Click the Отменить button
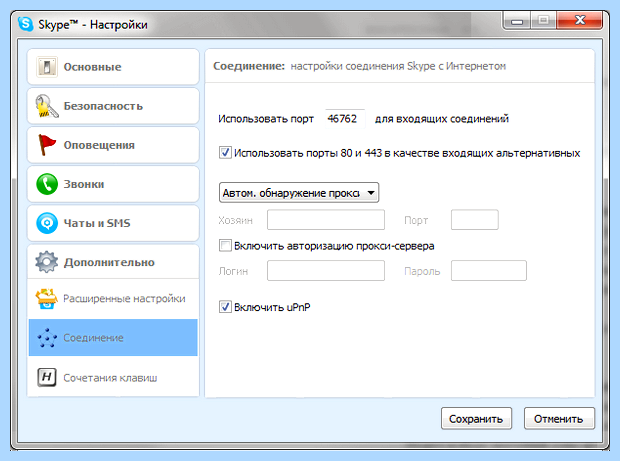 click(x=559, y=418)
